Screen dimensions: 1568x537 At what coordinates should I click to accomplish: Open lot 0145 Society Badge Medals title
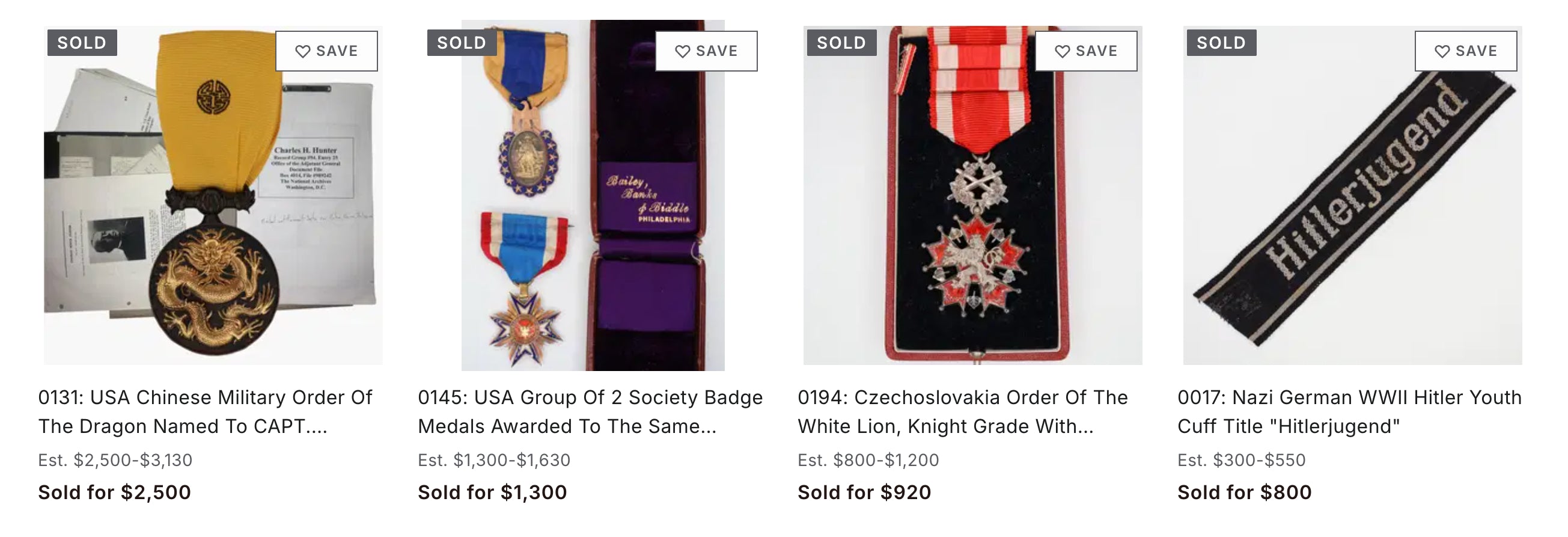[590, 411]
